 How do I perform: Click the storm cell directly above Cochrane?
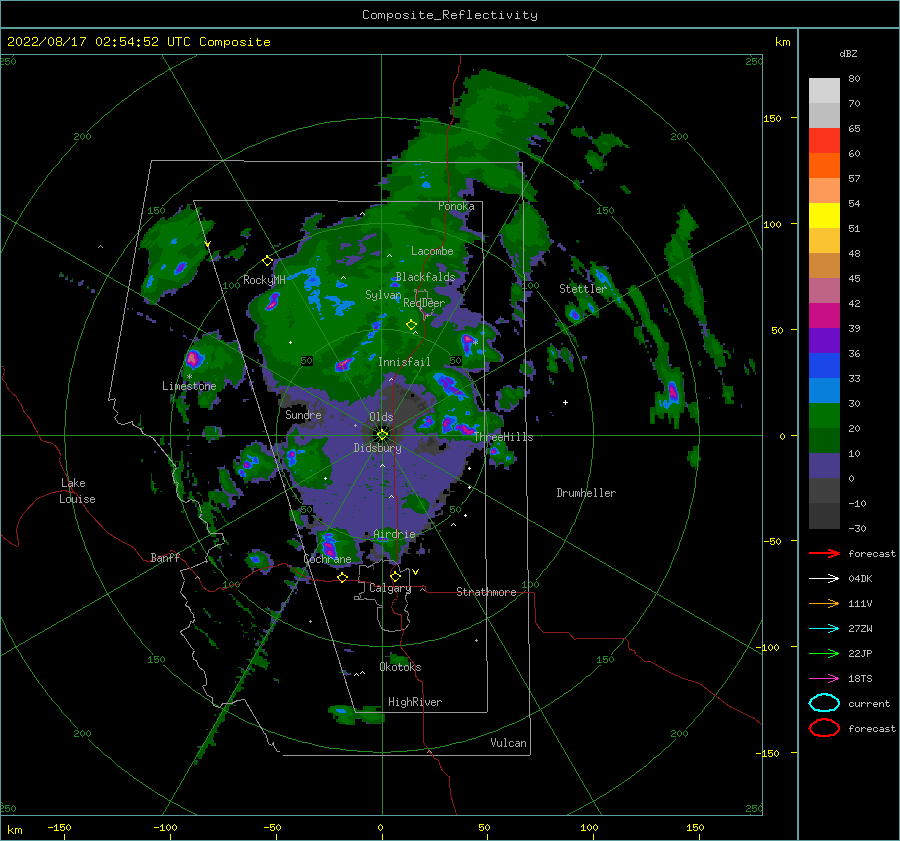click(x=329, y=544)
